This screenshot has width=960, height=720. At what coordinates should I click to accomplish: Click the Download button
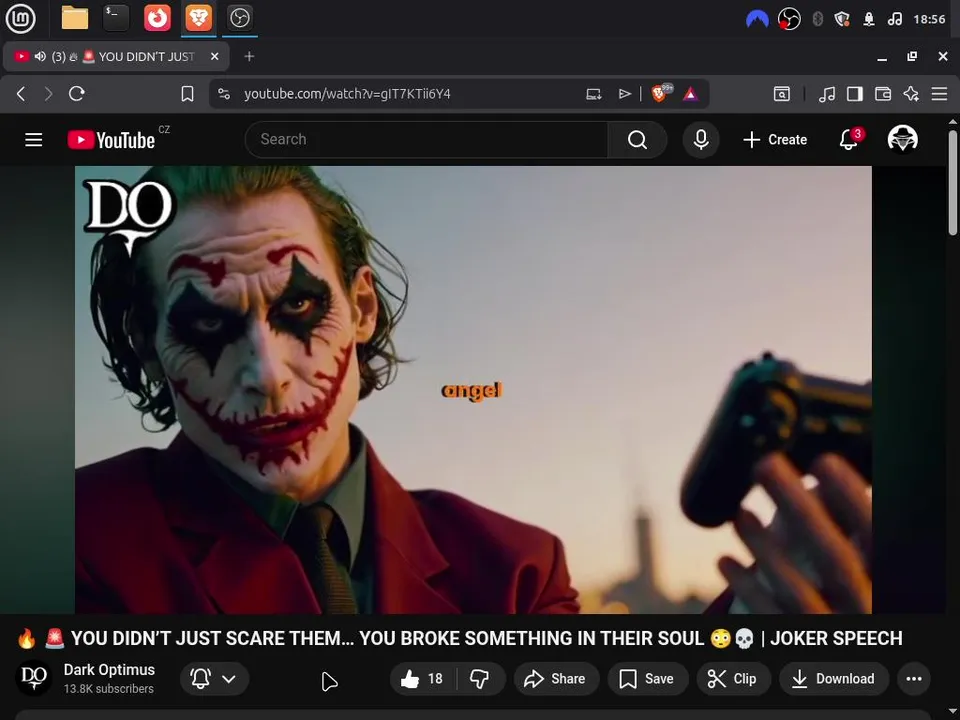tap(834, 678)
